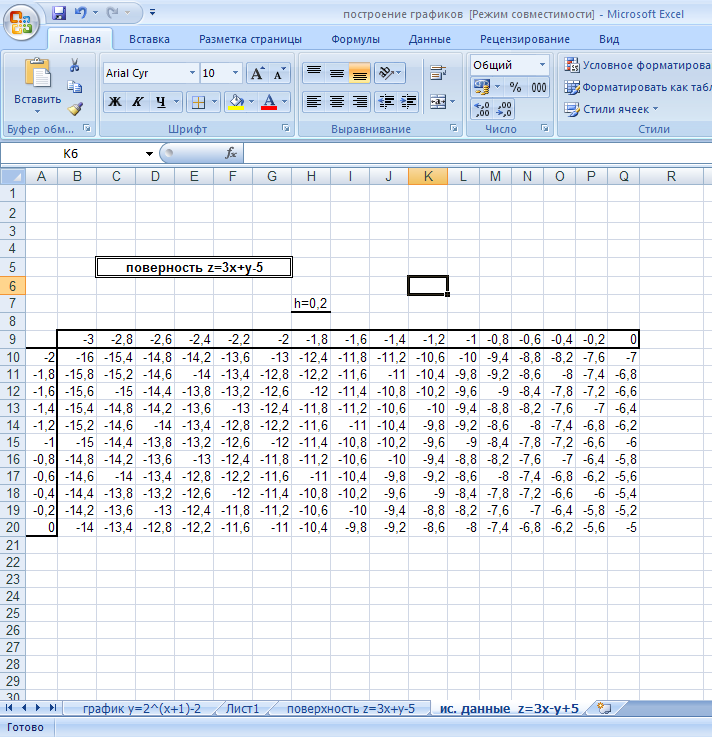Increase the cell indent
Image resolution: width=712 pixels, height=737 pixels.
409,102
